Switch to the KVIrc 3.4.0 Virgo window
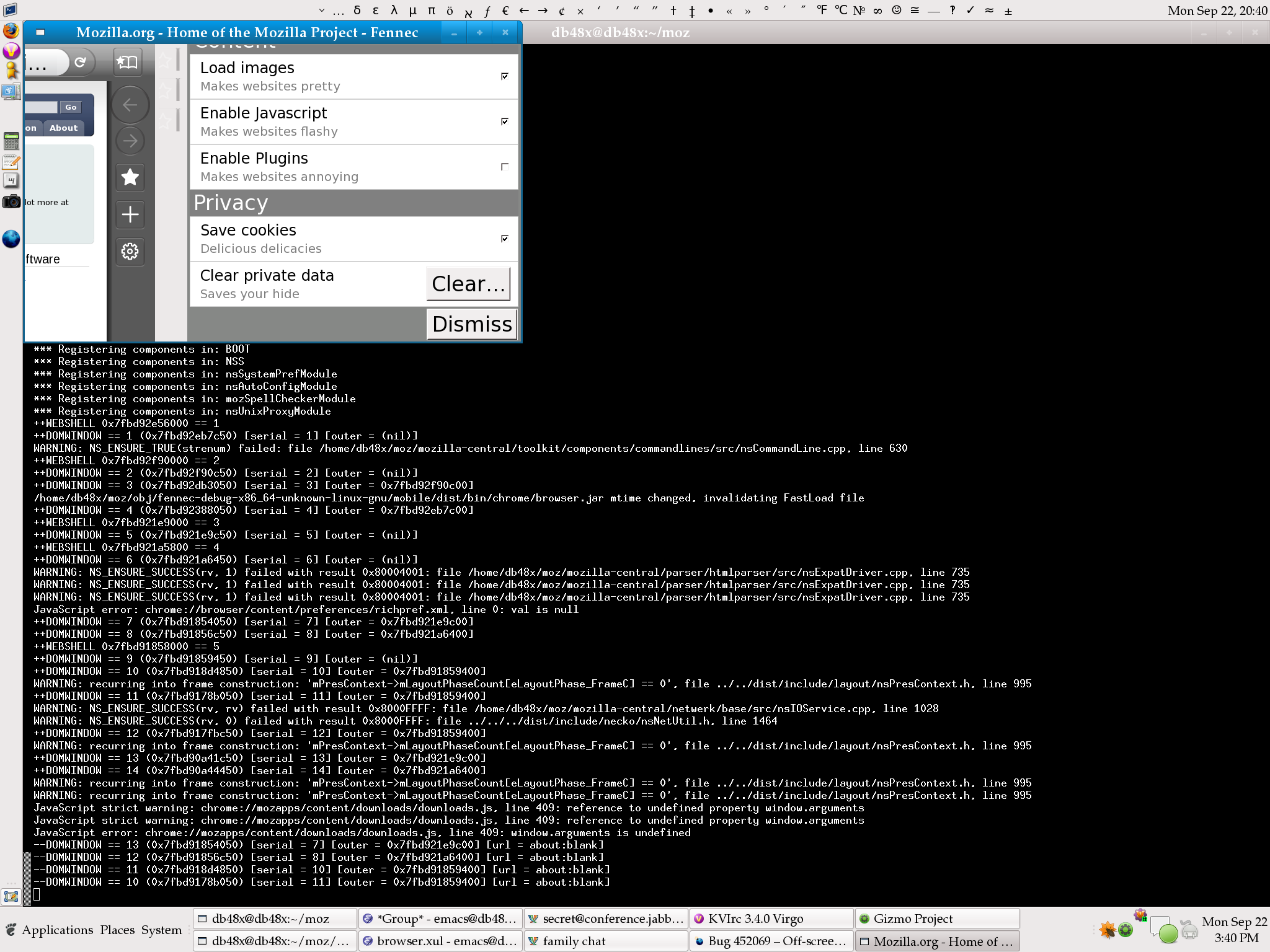 pos(771,919)
